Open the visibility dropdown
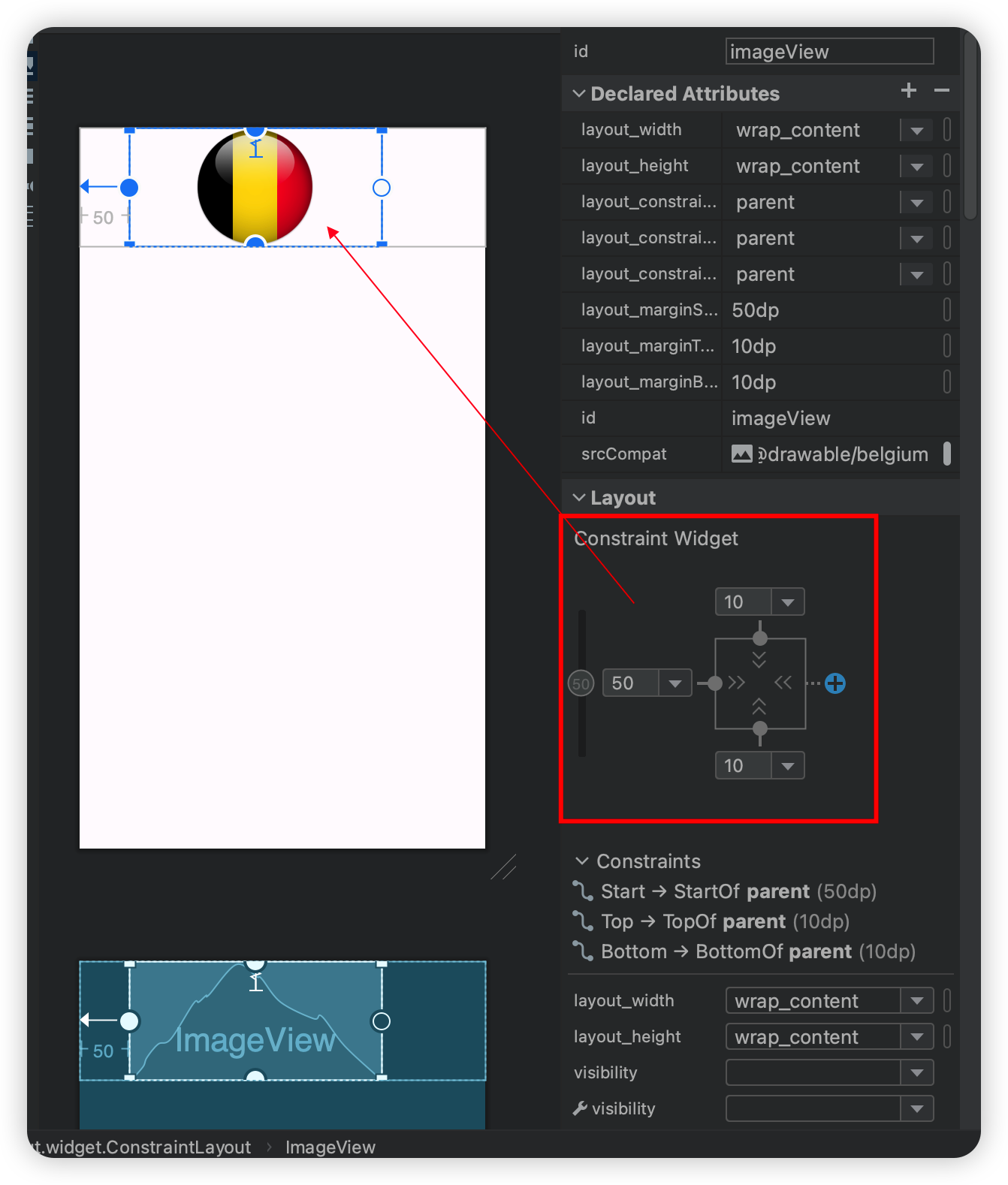The image size is (1008, 1185). [917, 1072]
